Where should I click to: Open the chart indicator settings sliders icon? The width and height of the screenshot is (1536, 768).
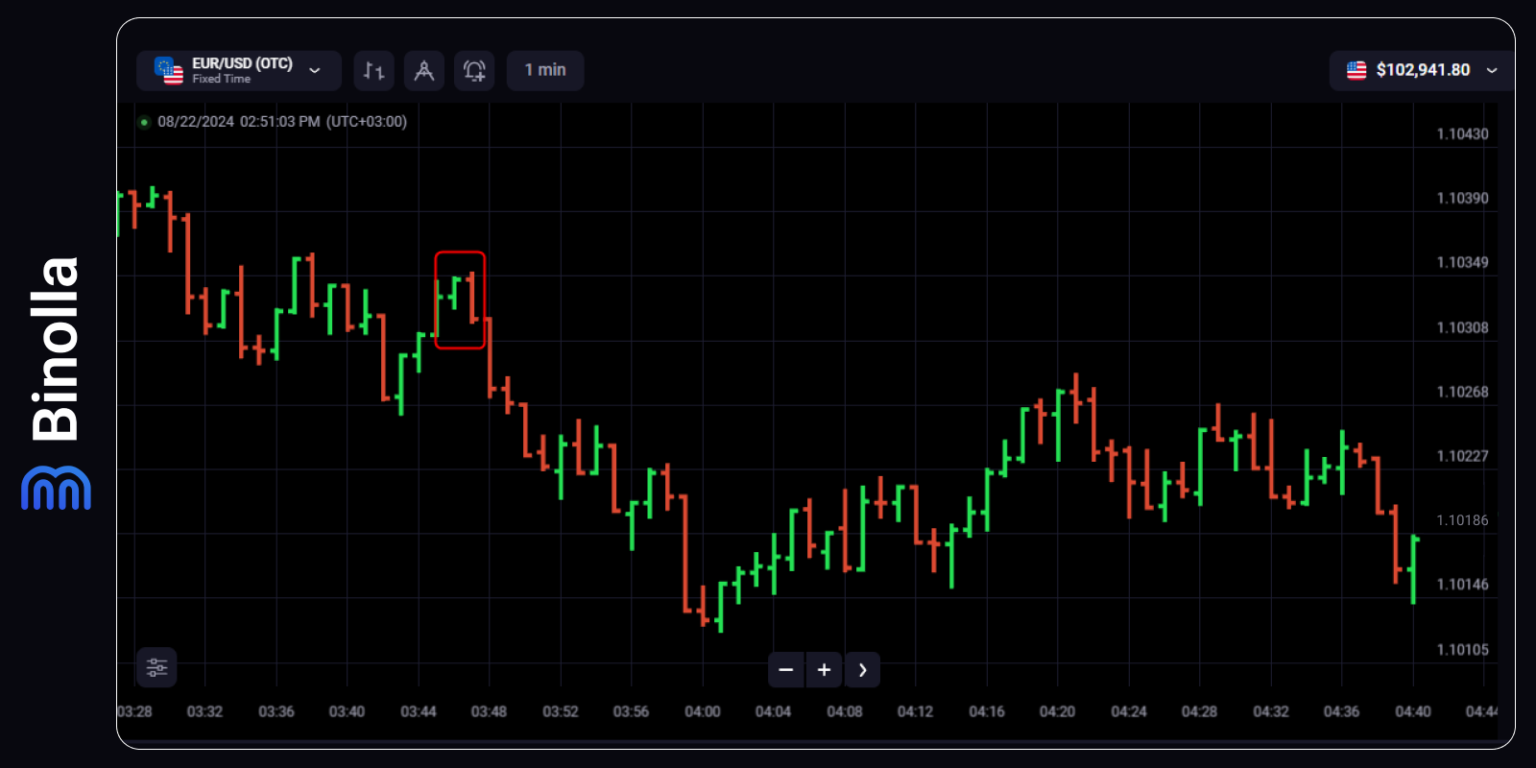coord(156,667)
